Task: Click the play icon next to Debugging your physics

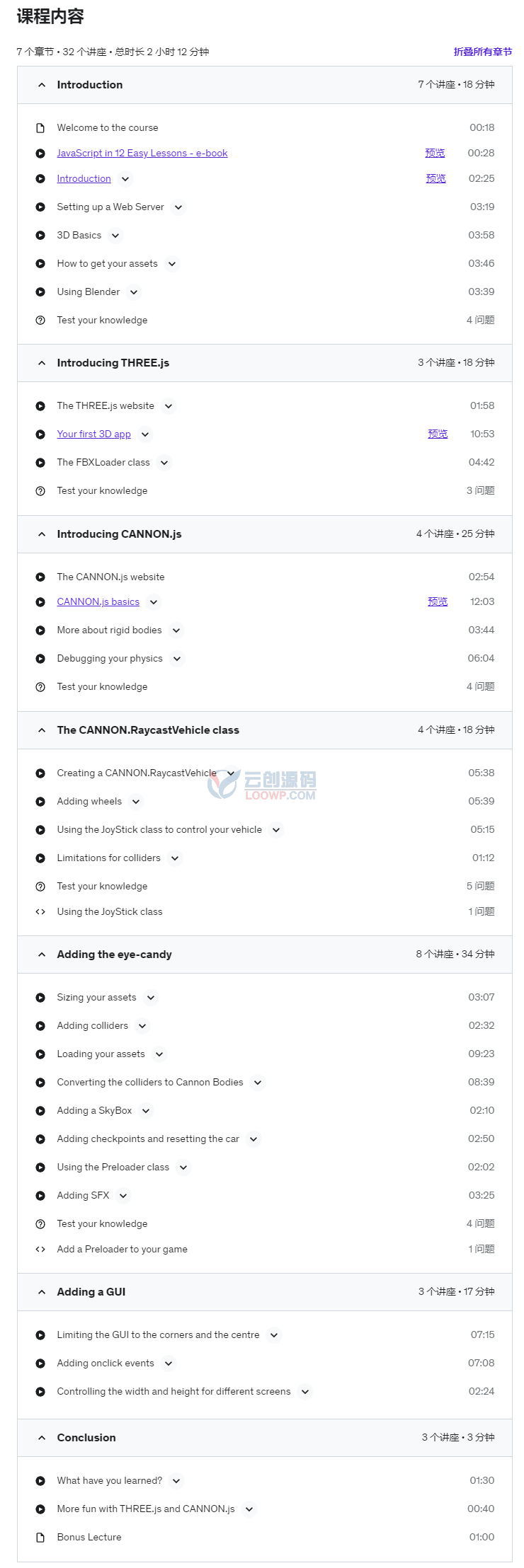Action: [40, 659]
